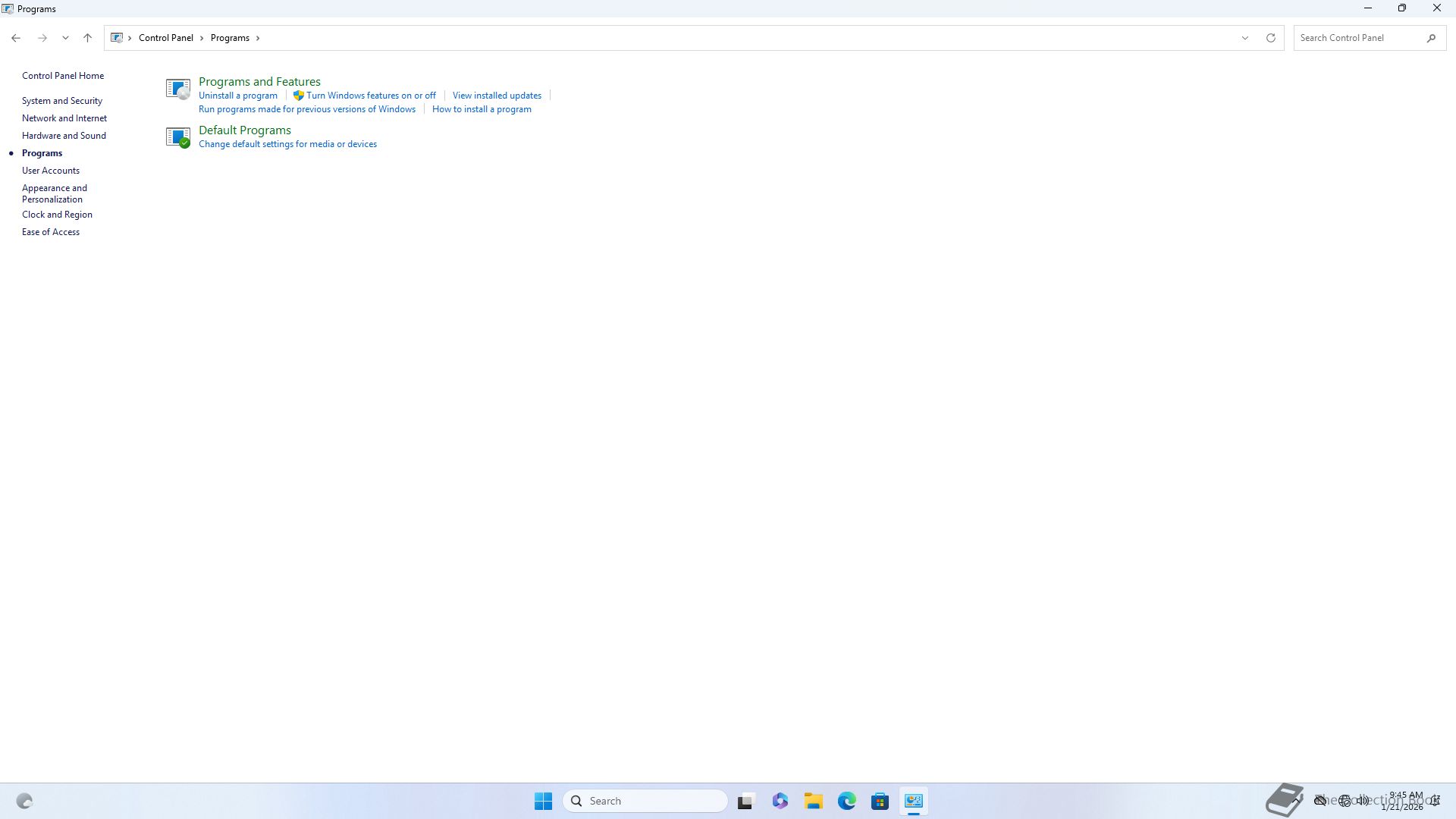Image resolution: width=1456 pixels, height=819 pixels.
Task: Open Microsoft Edge from the taskbar
Action: (847, 801)
